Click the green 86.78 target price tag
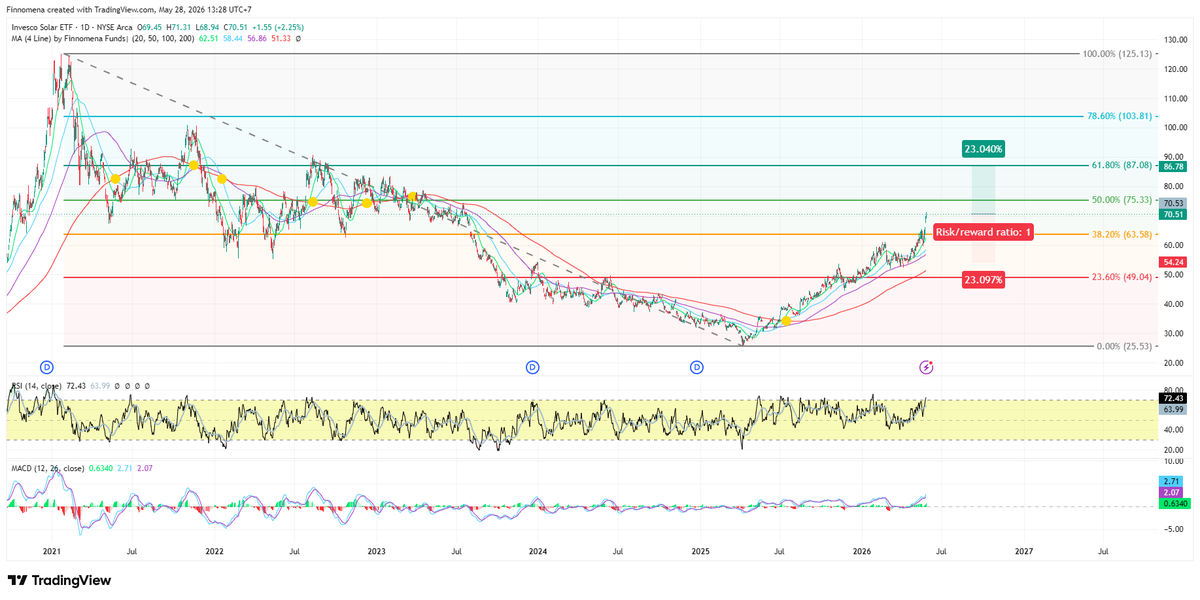Image resolution: width=1200 pixels, height=600 pixels. [x=1173, y=166]
